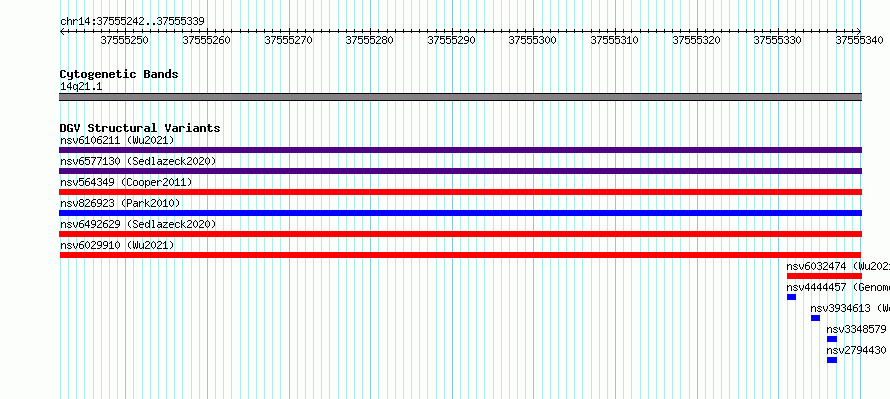
Task: Select the small blue bar under nsv4444457
Action: click(x=791, y=297)
